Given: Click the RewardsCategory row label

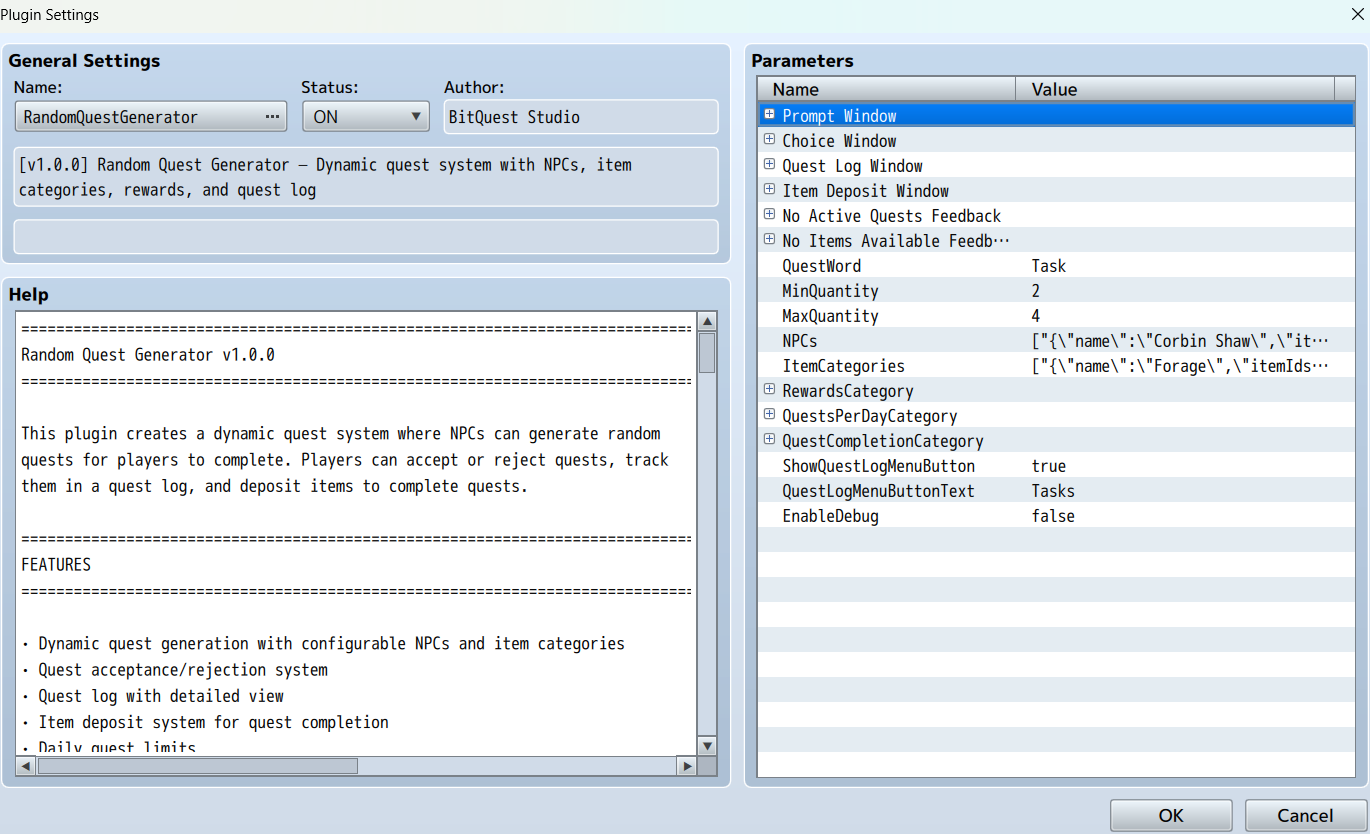Looking at the screenshot, I should (848, 391).
